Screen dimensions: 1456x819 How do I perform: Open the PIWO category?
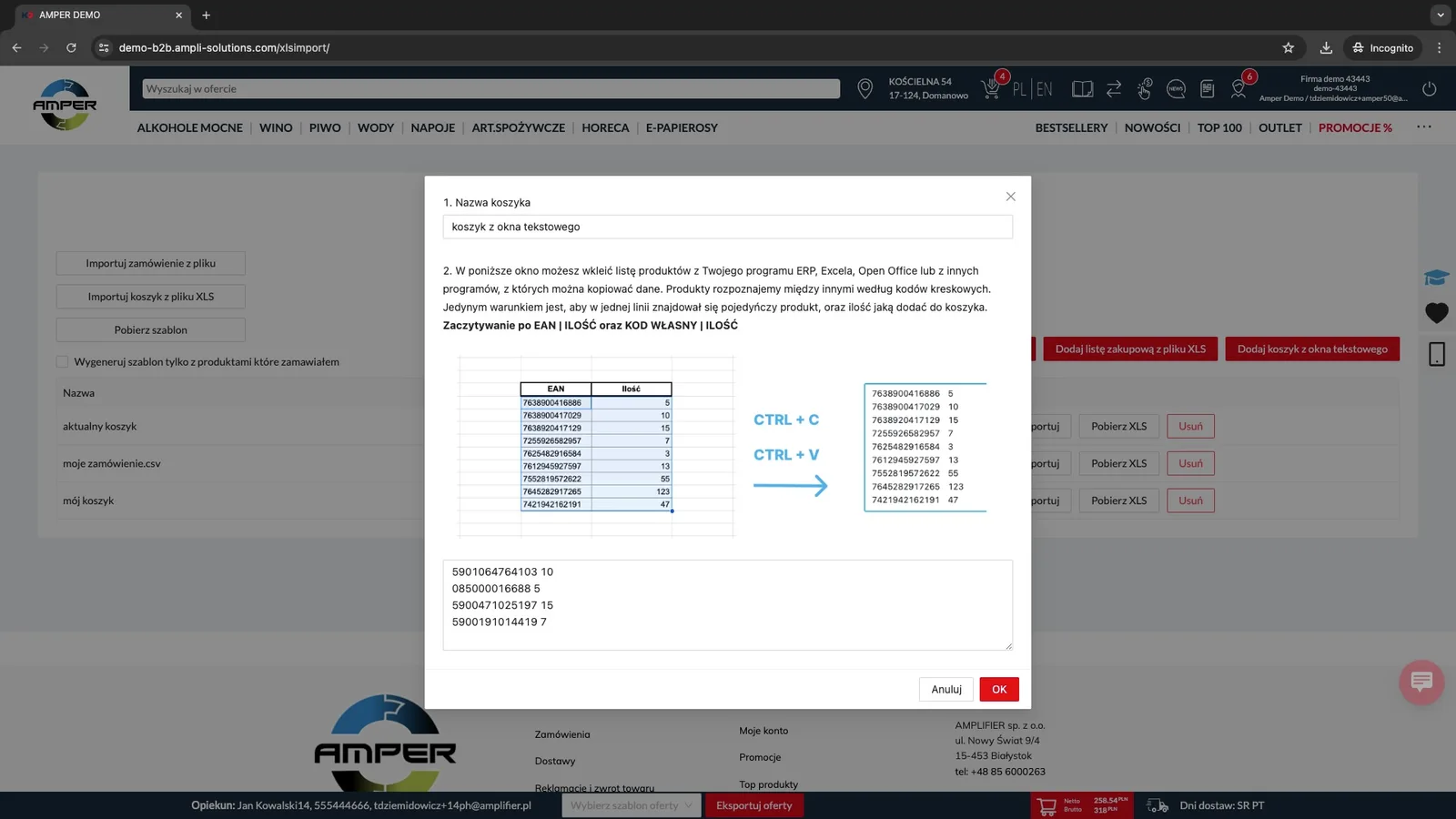click(x=325, y=127)
